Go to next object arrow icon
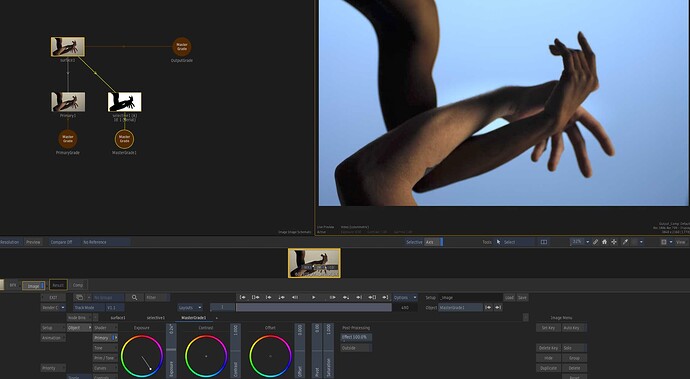The height and width of the screenshot is (379, 690). pos(498,308)
